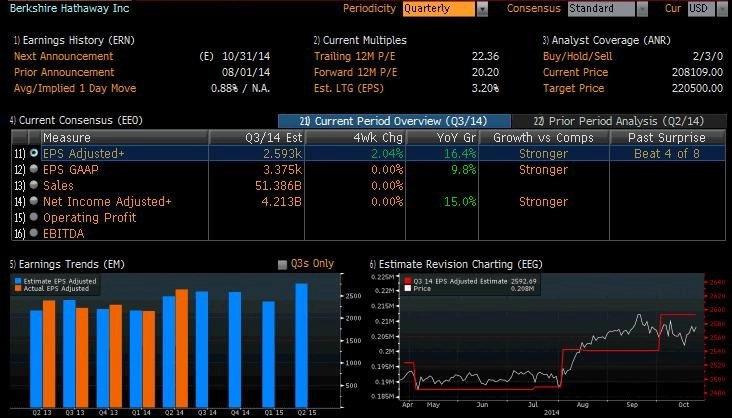
Task: Select the Net Income Adjusted+ radio button
Action: pos(34,200)
